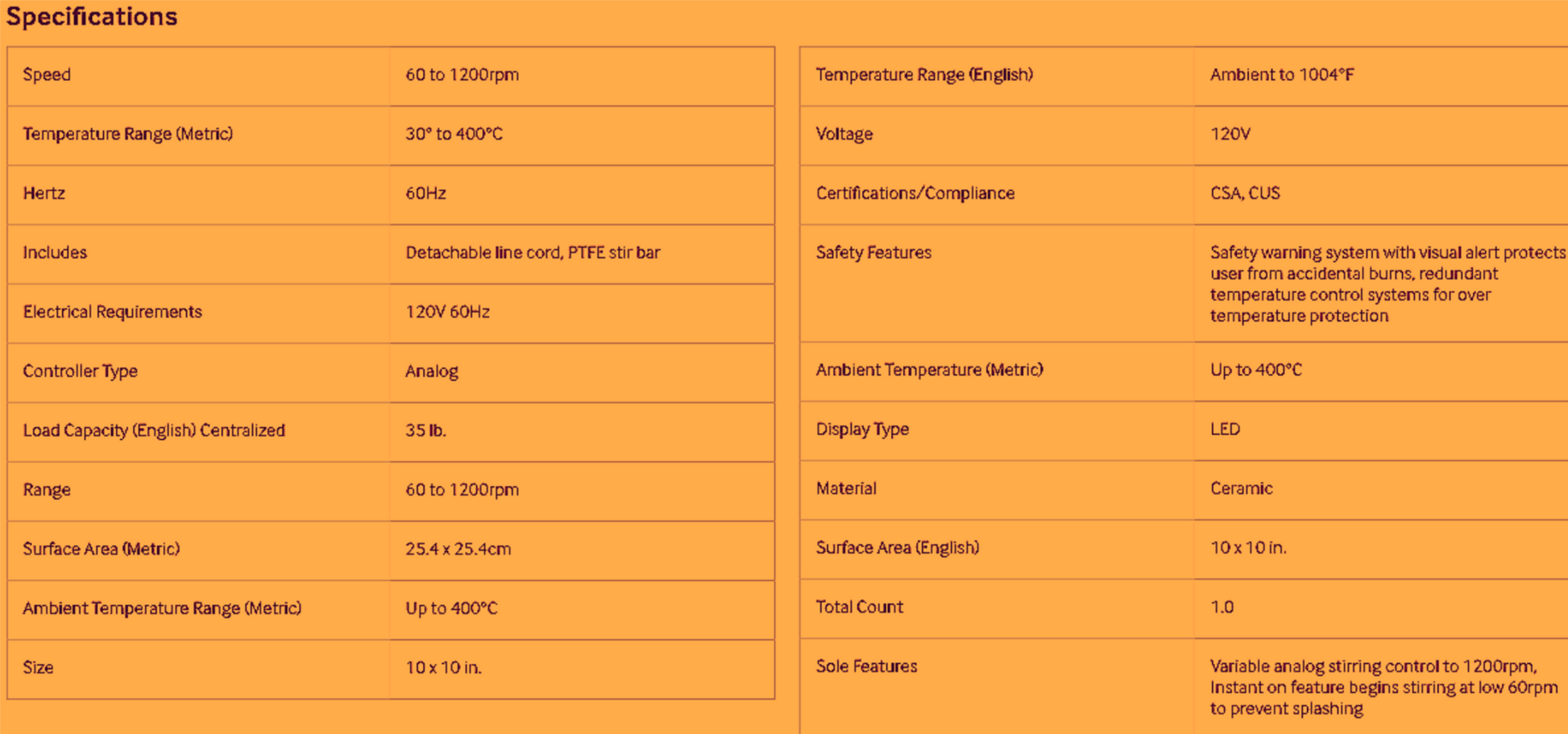Select the Ceramic material value
Image resolution: width=1568 pixels, height=734 pixels.
pos(1241,489)
